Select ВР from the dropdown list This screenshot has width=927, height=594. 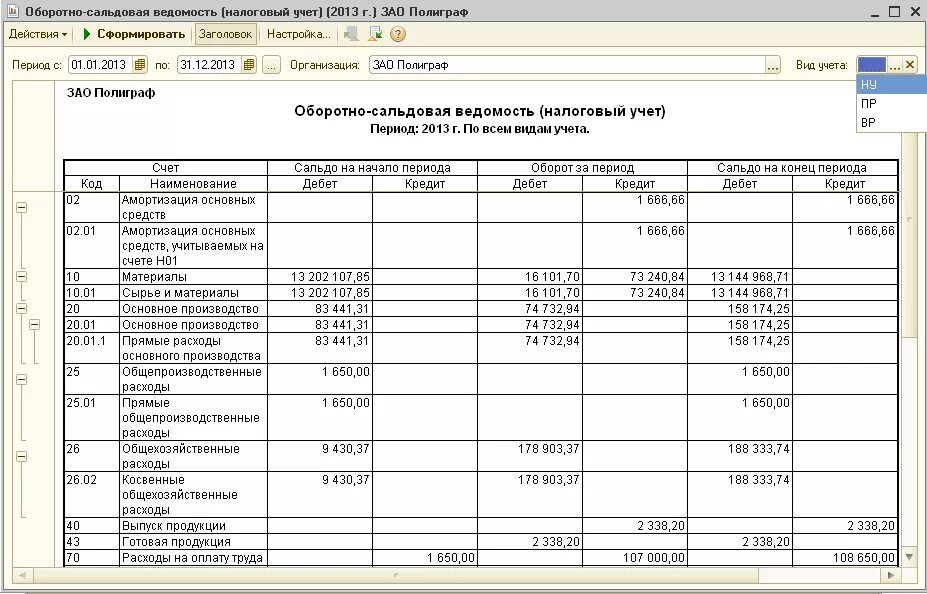coord(892,122)
